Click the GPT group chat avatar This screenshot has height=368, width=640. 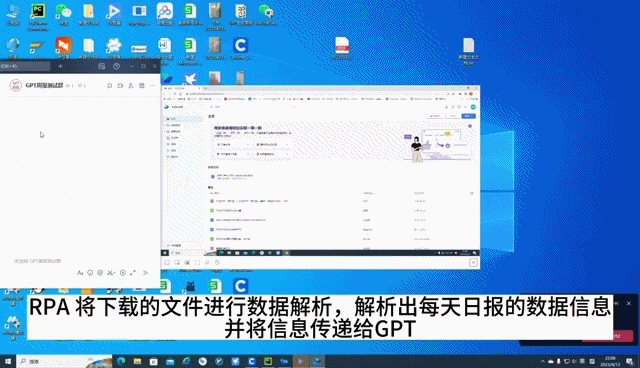[x=16, y=85]
